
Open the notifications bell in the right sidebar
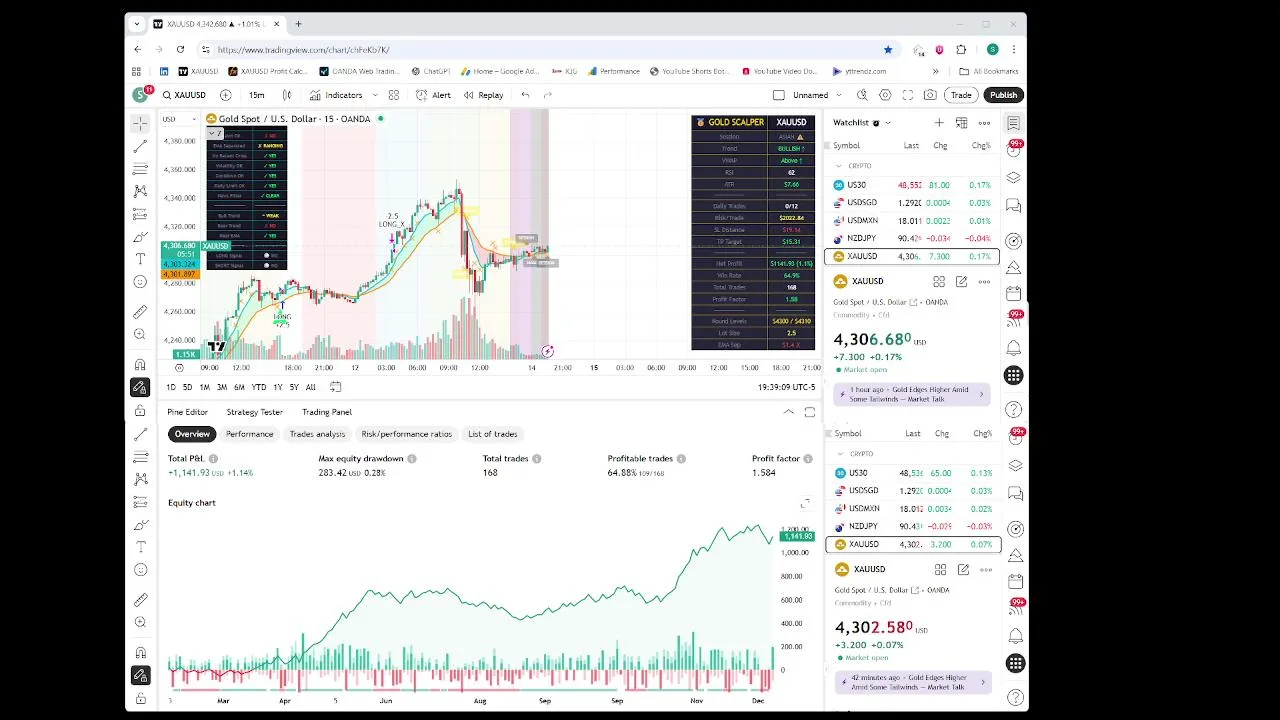1013,349
